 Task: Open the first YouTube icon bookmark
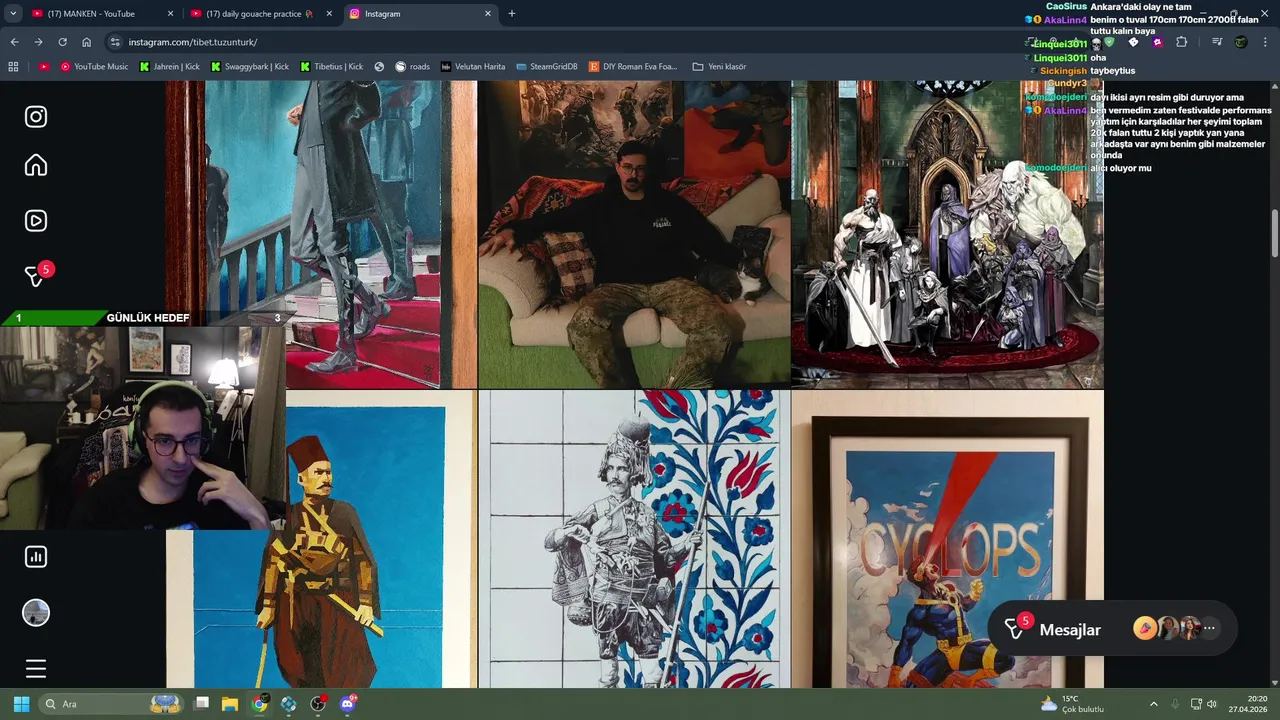tap(44, 67)
